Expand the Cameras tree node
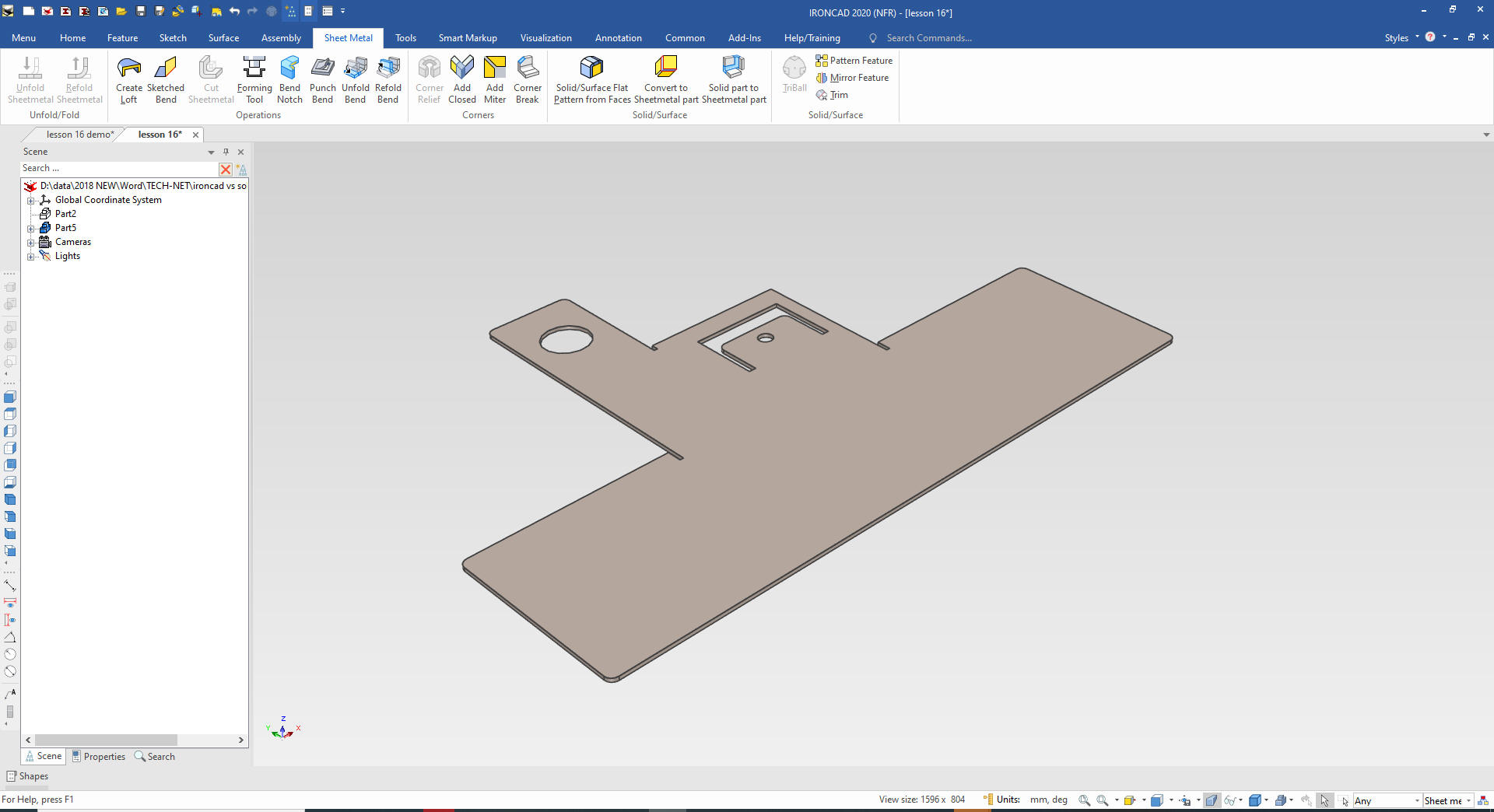This screenshot has width=1494, height=812. (x=31, y=243)
